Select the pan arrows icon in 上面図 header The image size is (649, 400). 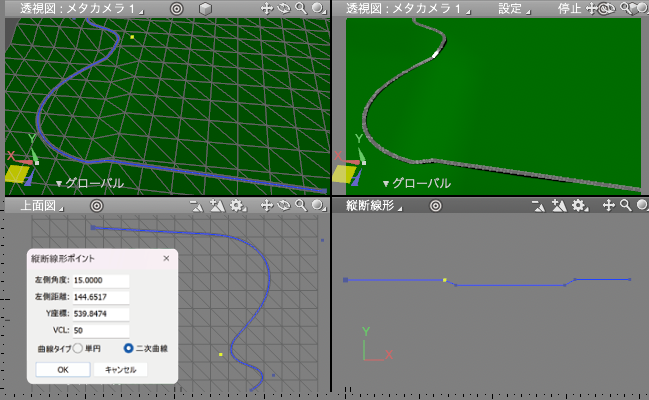pos(267,205)
